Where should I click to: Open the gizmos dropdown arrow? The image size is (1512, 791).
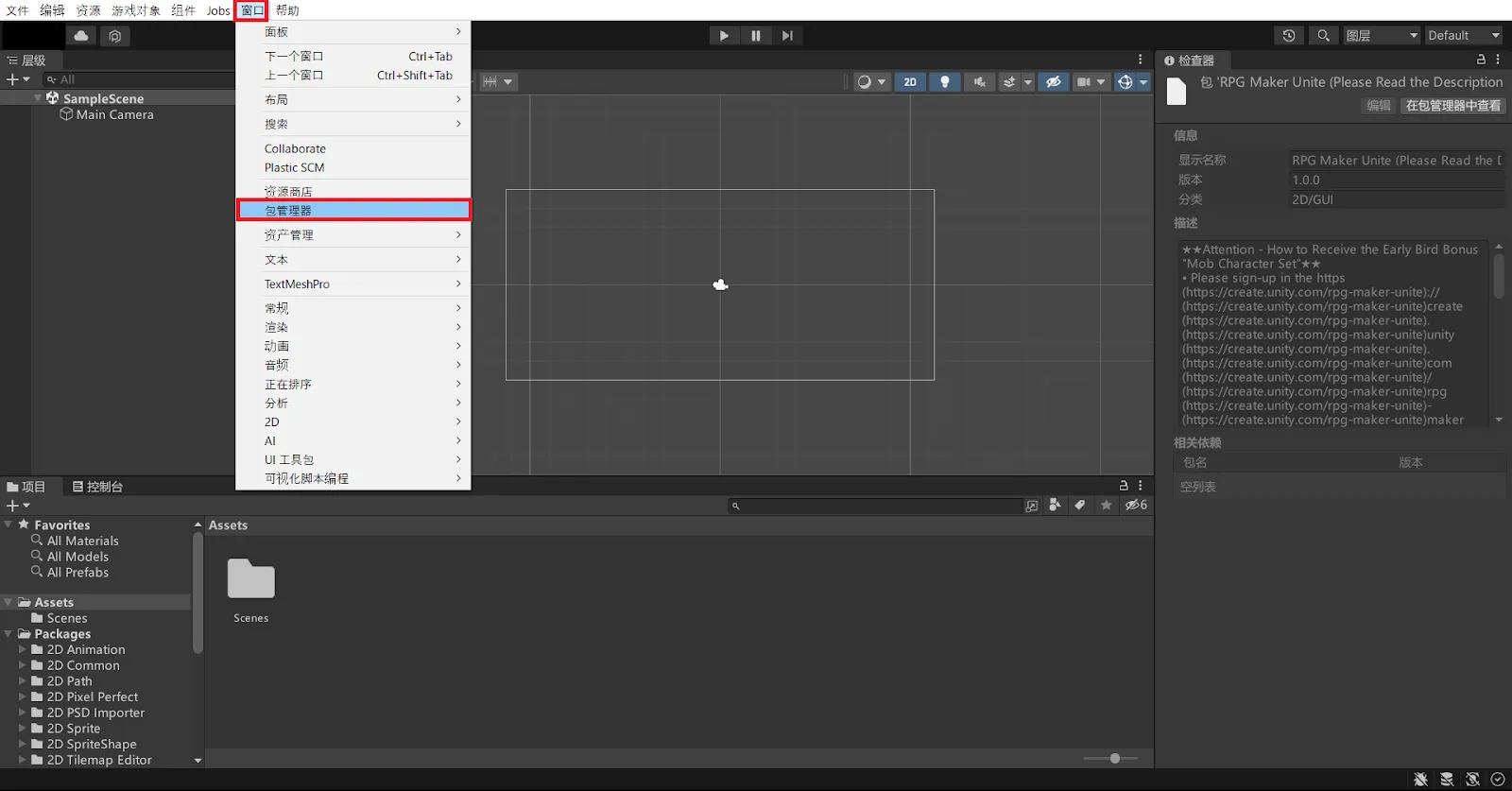(x=1143, y=82)
